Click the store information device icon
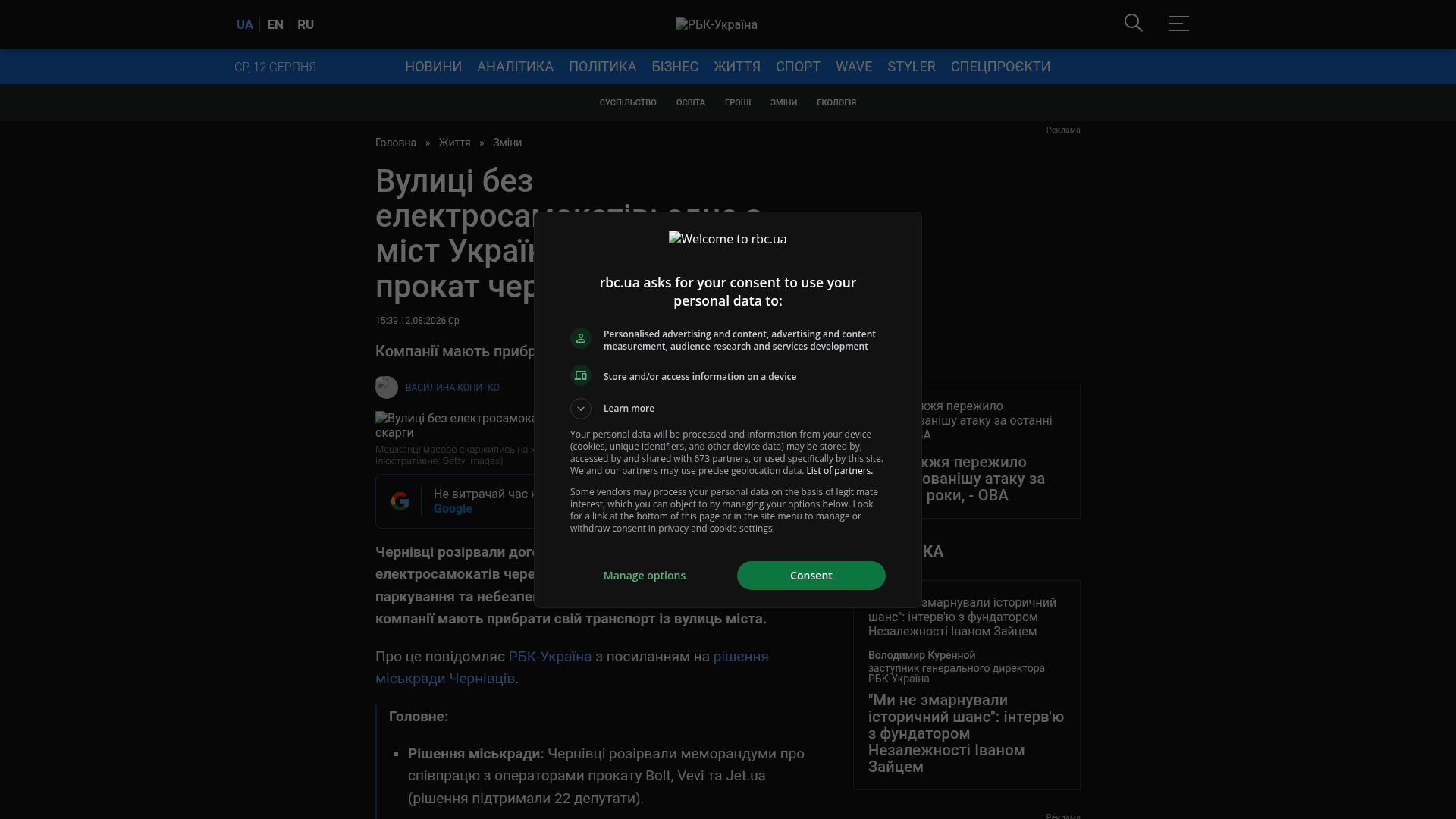Viewport: 1456px width, 819px height. pos(581,375)
